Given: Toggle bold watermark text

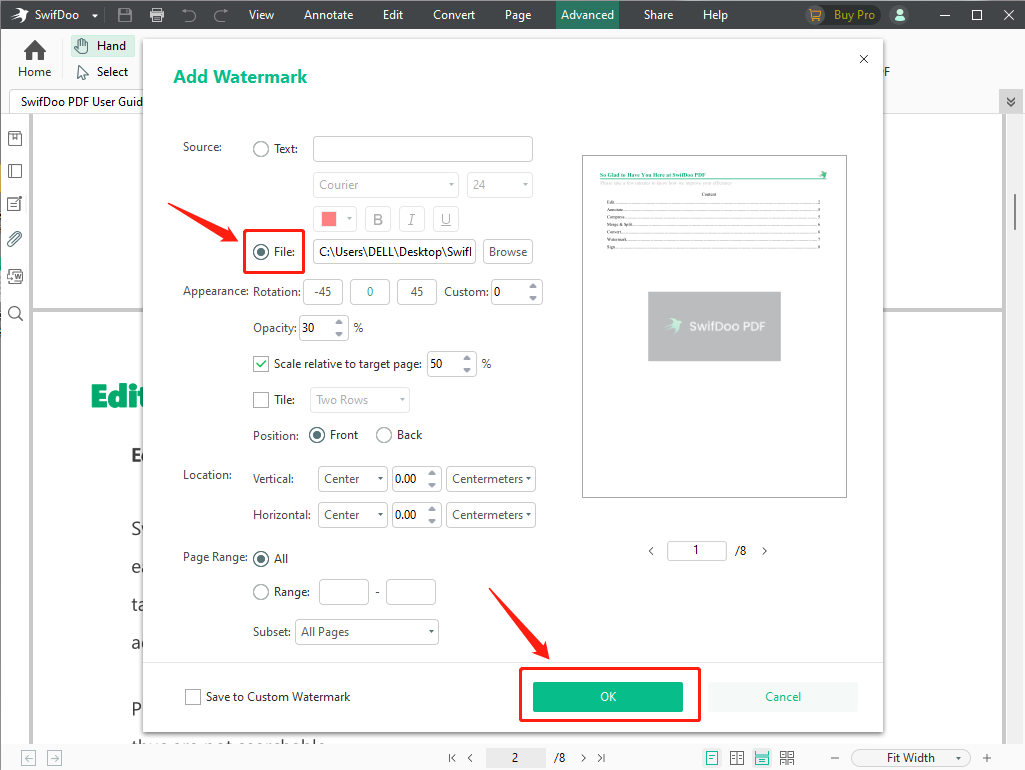Looking at the screenshot, I should pyautogui.click(x=378, y=219).
